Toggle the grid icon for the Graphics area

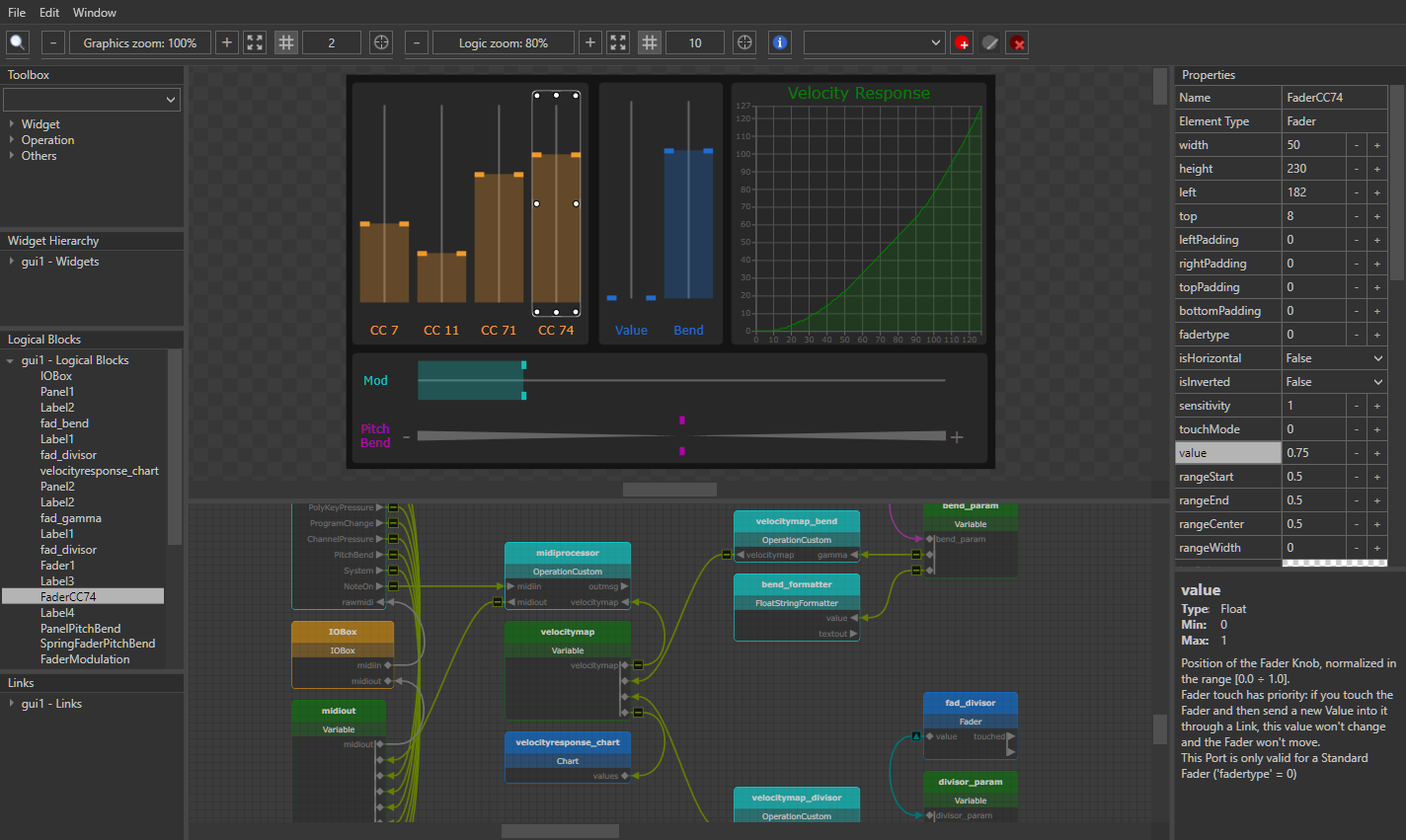pos(285,42)
